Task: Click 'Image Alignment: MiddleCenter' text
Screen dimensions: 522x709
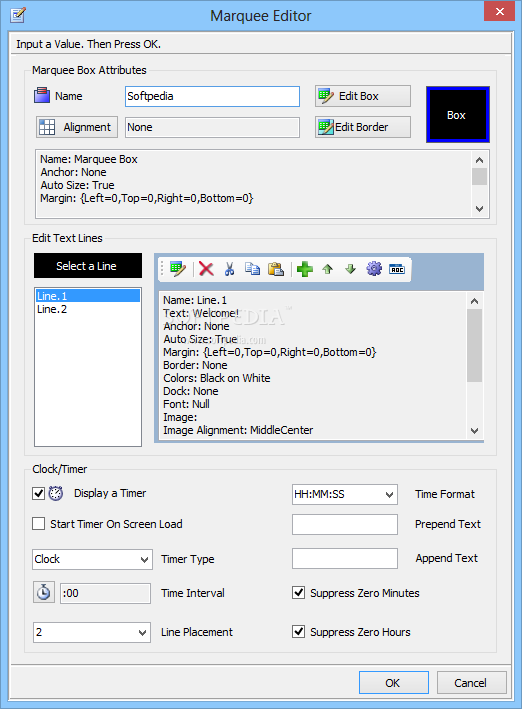Action: click(238, 430)
